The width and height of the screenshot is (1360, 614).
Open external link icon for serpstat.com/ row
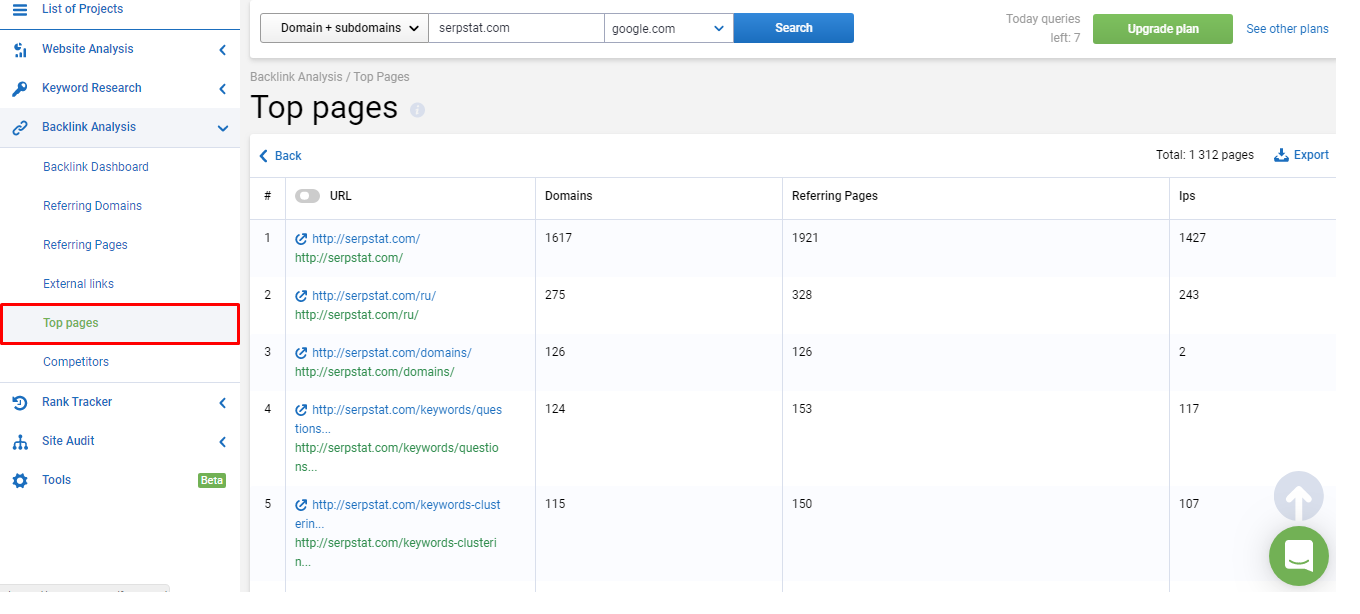(301, 239)
